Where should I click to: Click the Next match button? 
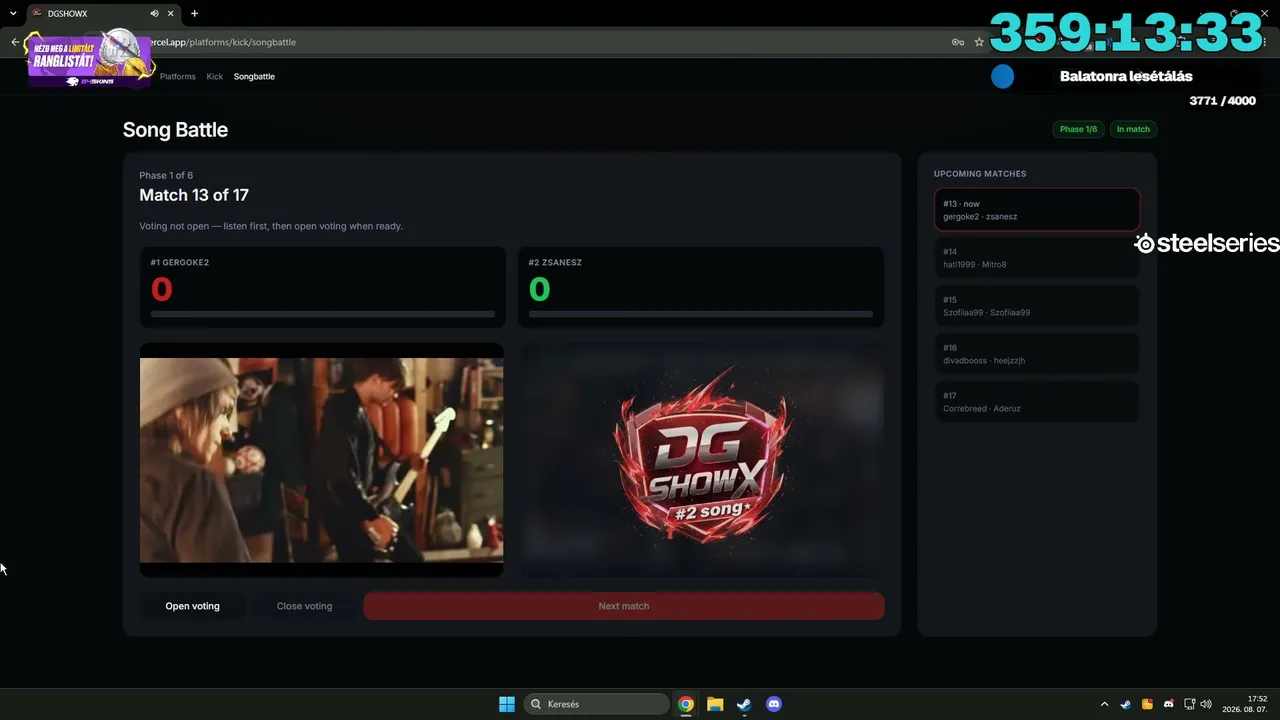click(624, 606)
